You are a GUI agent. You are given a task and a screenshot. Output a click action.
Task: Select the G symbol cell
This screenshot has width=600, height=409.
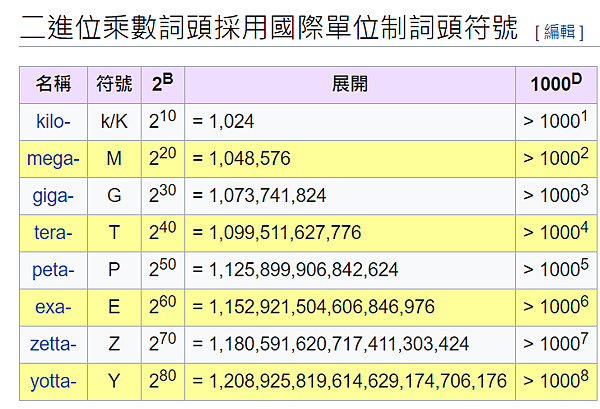click(114, 196)
